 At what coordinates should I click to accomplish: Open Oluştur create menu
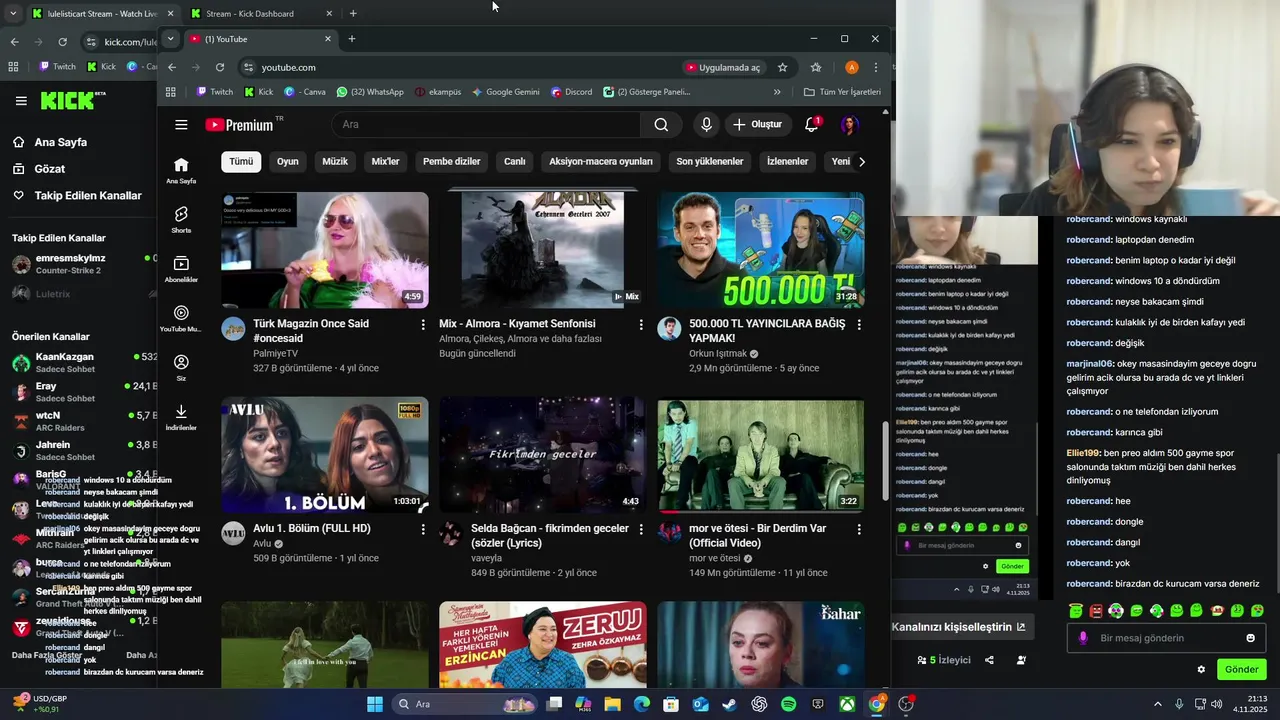(757, 125)
